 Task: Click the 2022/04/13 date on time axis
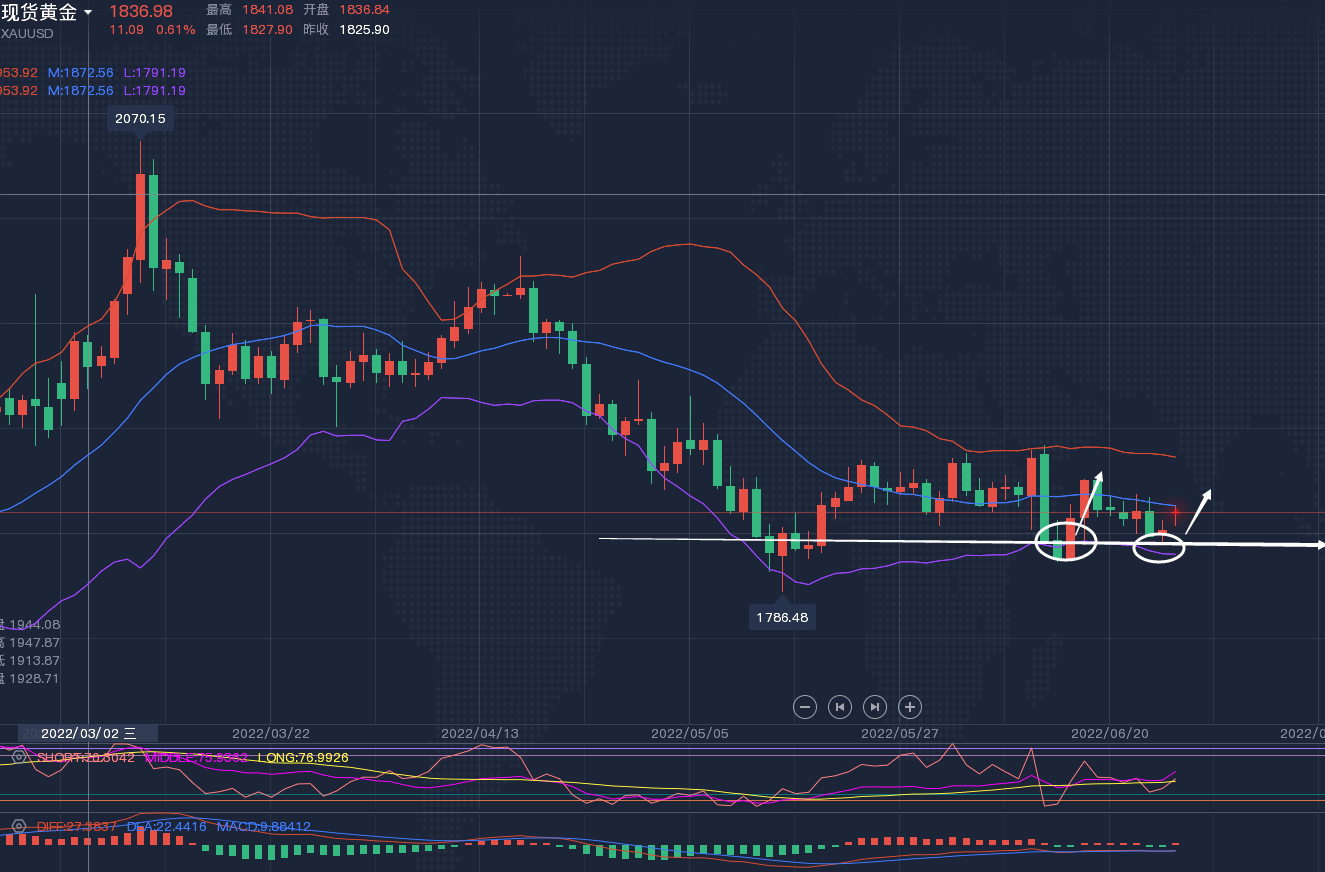coord(480,733)
